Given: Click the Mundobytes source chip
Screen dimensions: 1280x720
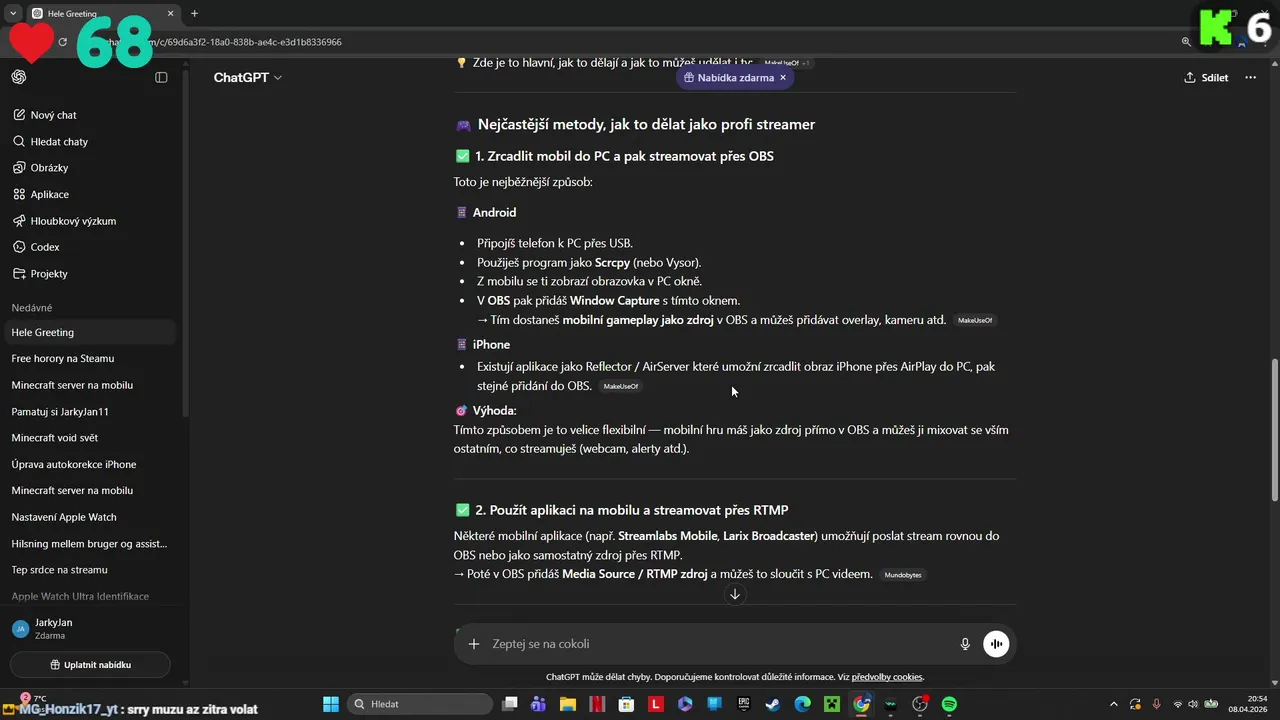Looking at the screenshot, I should click(902, 575).
